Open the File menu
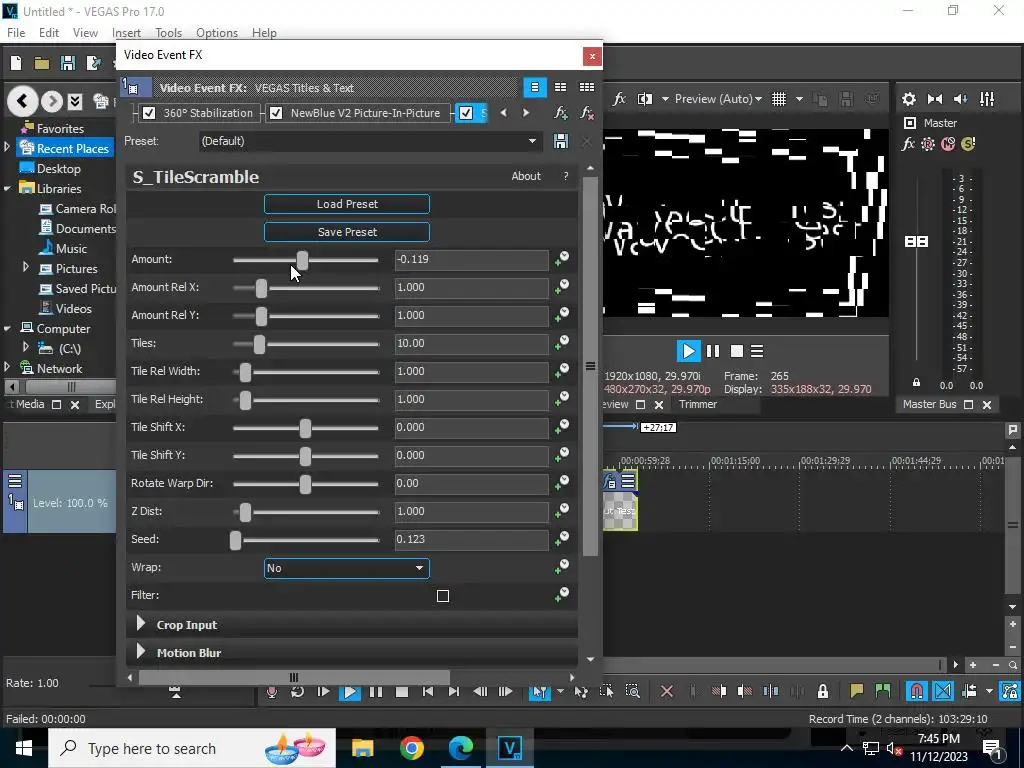 pos(16,33)
